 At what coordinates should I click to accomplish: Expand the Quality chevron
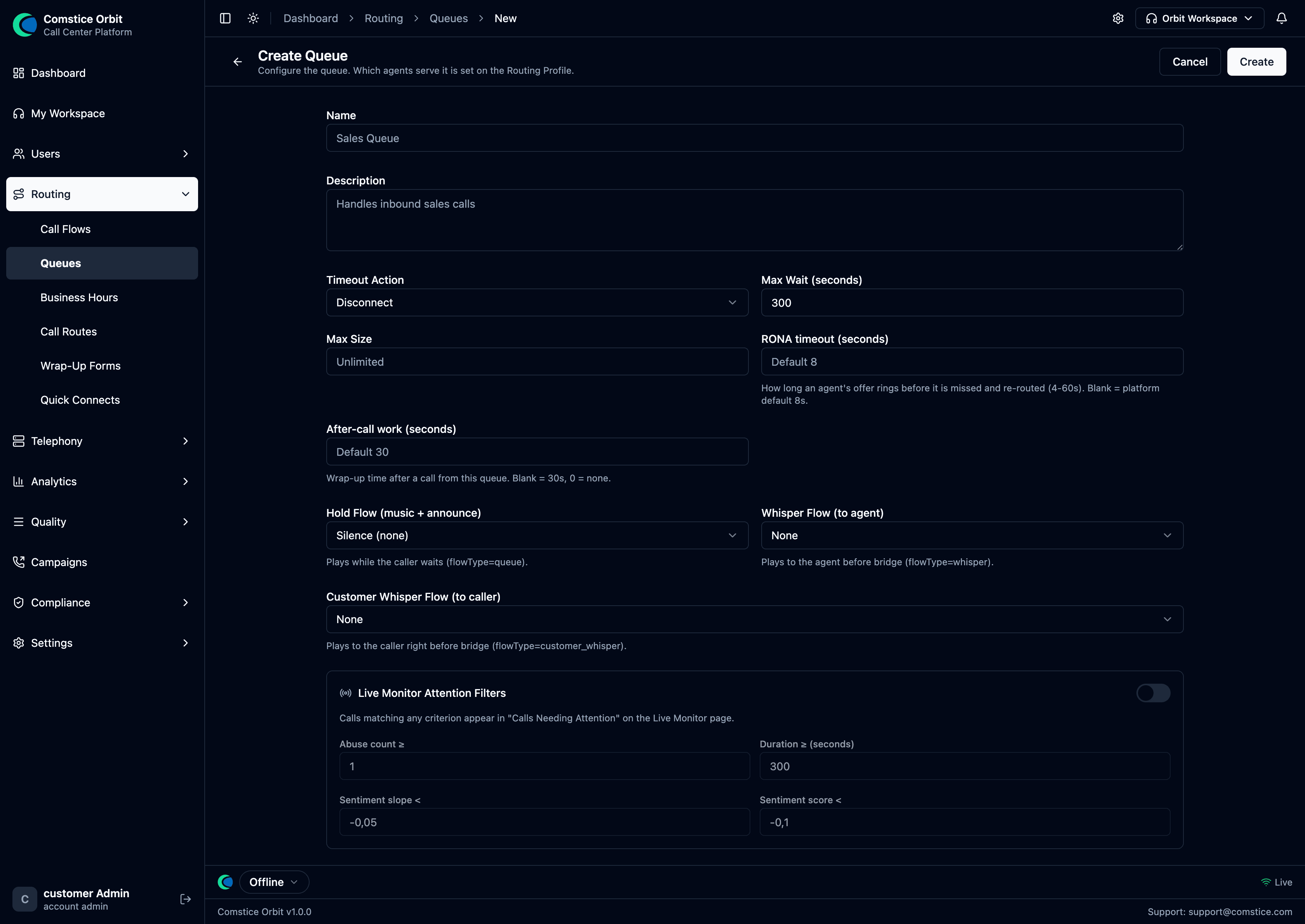pos(186,522)
